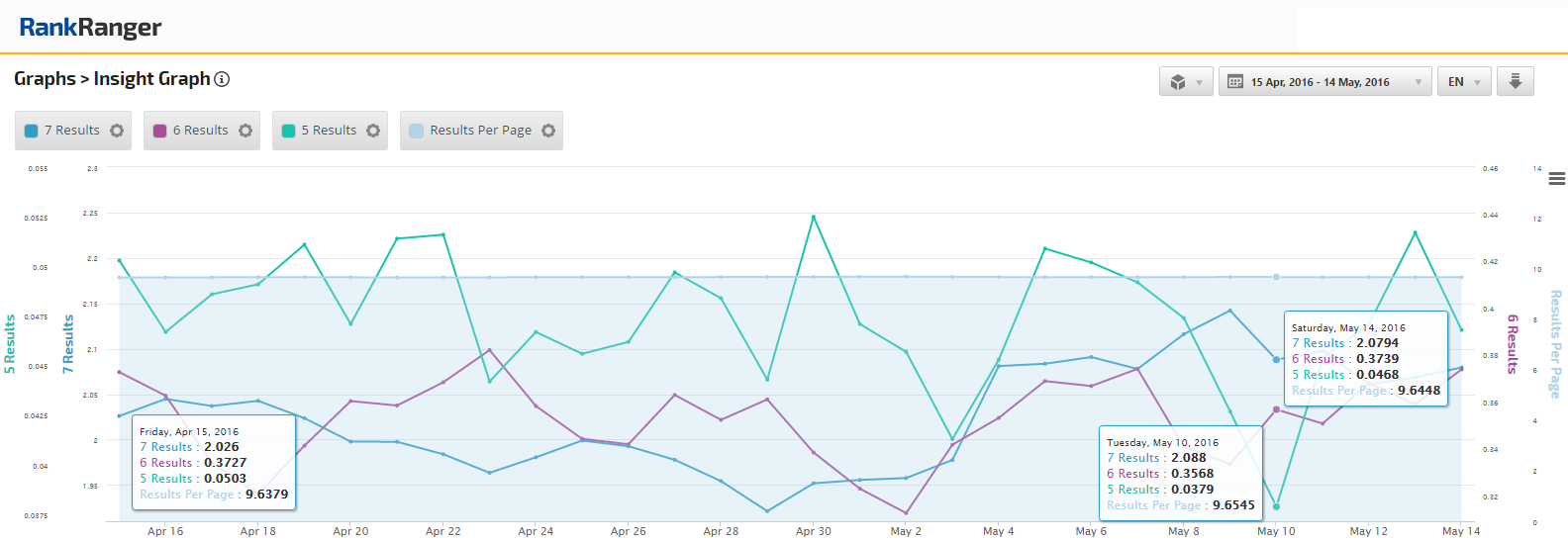Open the cube package dropdown
The image size is (1568, 541).
coord(1186,82)
